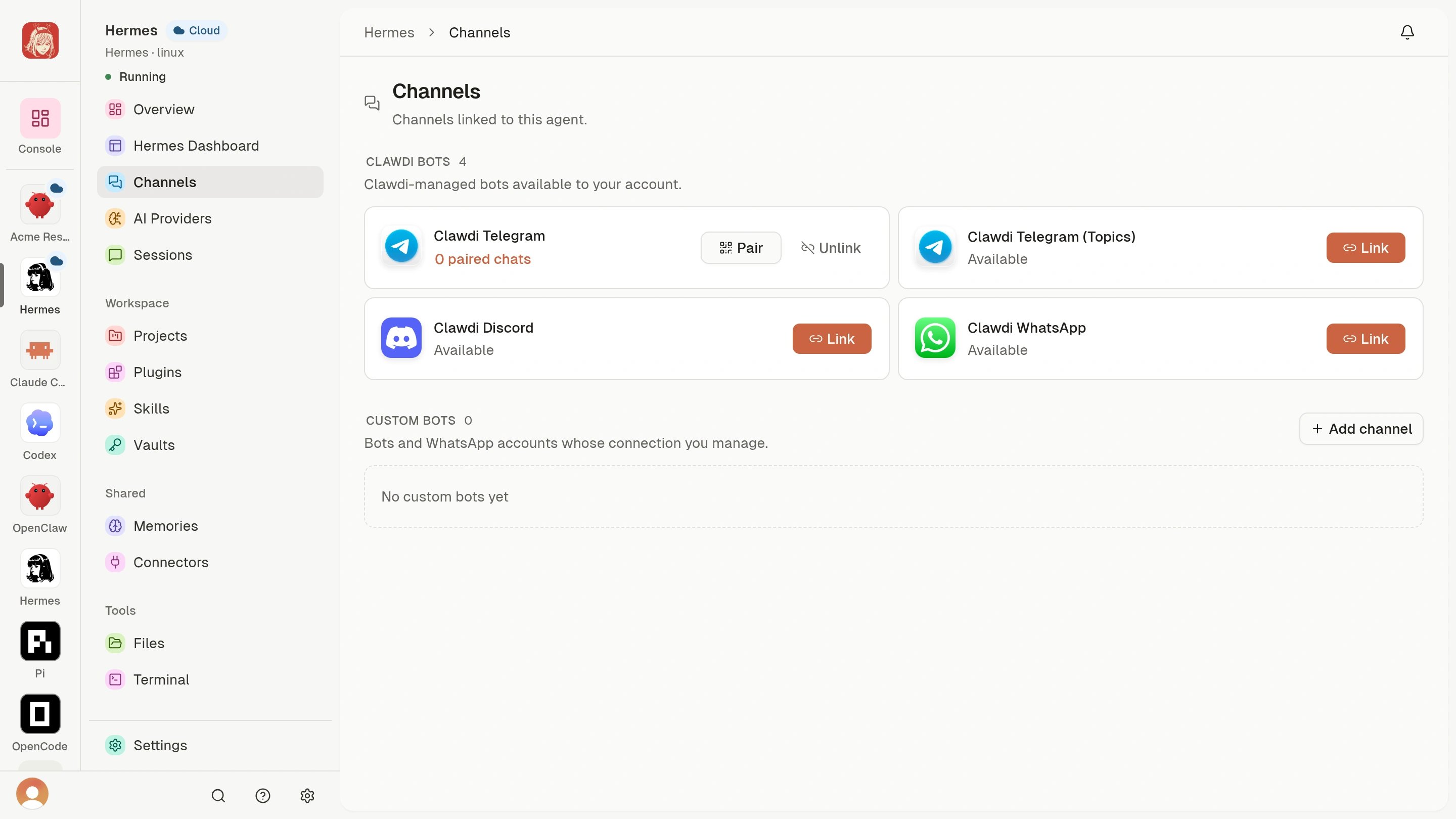
Task: Click the Clawdi Telegram (Topics) logo
Action: click(935, 247)
